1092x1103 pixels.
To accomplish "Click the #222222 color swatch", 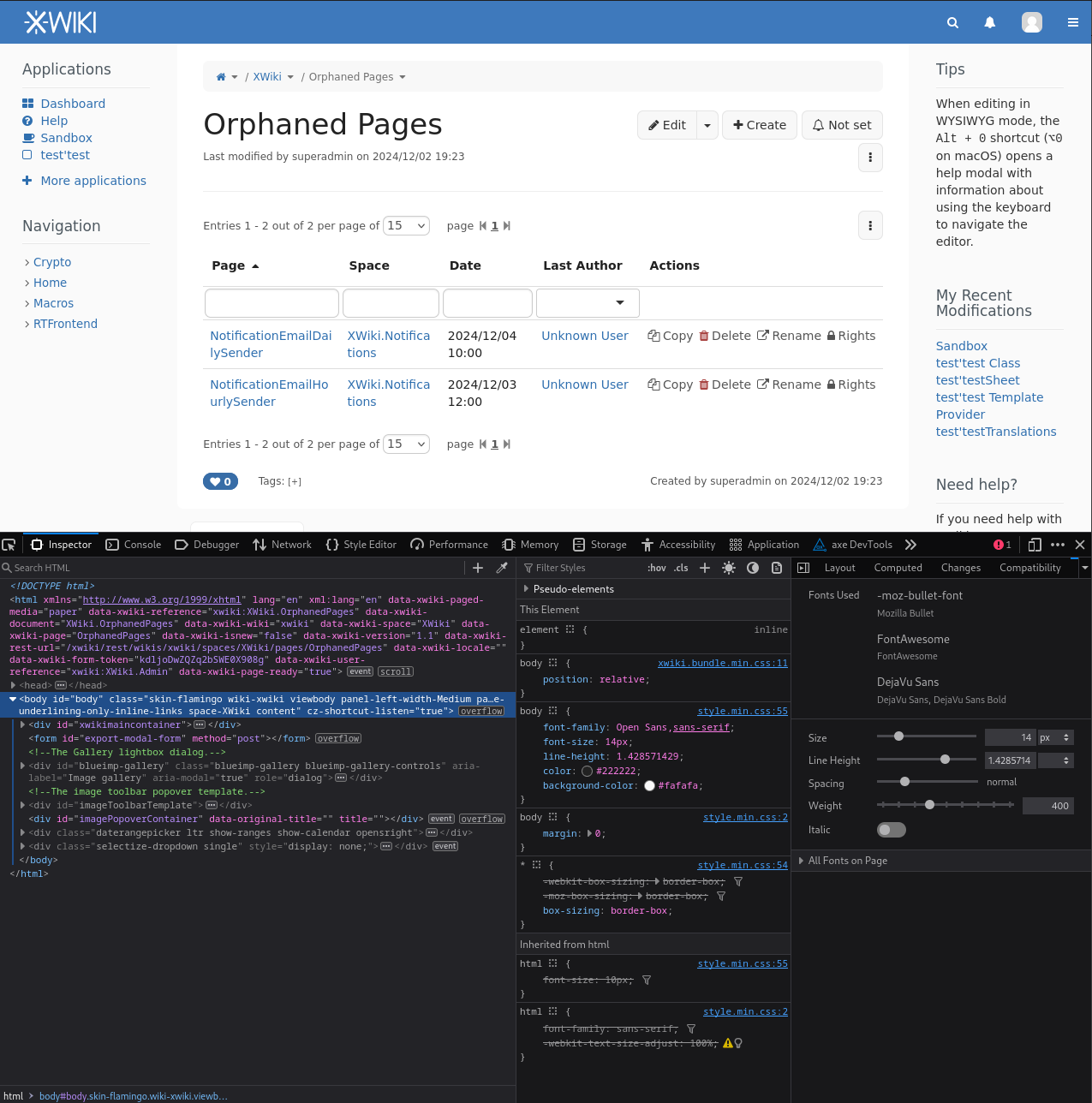I will [x=588, y=771].
